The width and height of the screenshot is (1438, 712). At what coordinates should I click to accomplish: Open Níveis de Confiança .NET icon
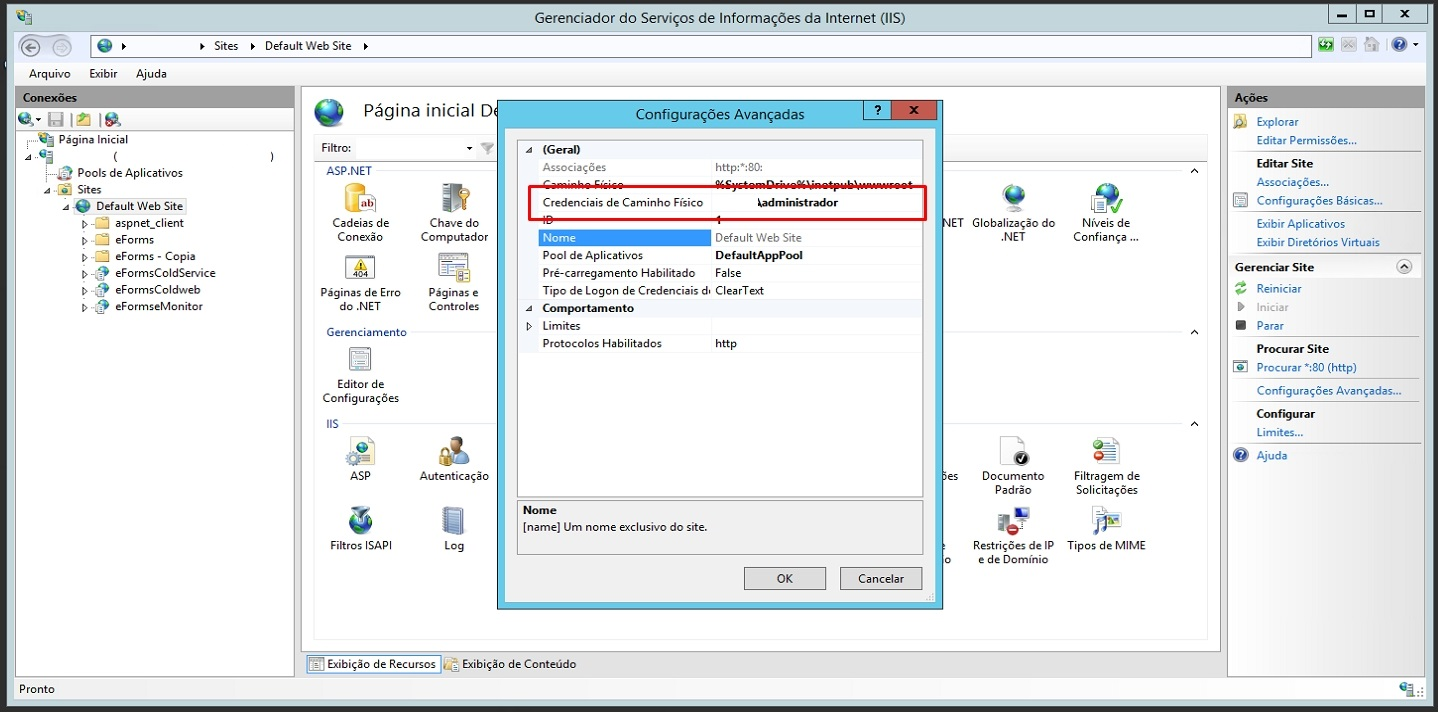[x=1106, y=200]
